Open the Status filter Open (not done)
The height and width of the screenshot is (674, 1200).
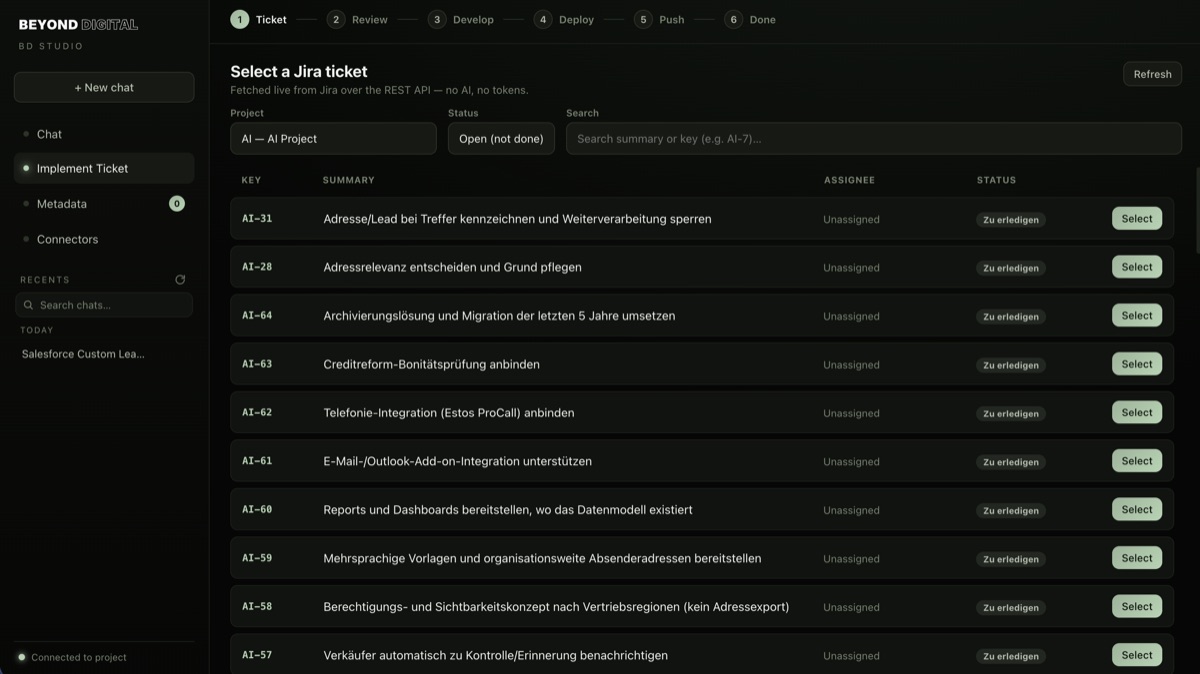[x=501, y=139]
